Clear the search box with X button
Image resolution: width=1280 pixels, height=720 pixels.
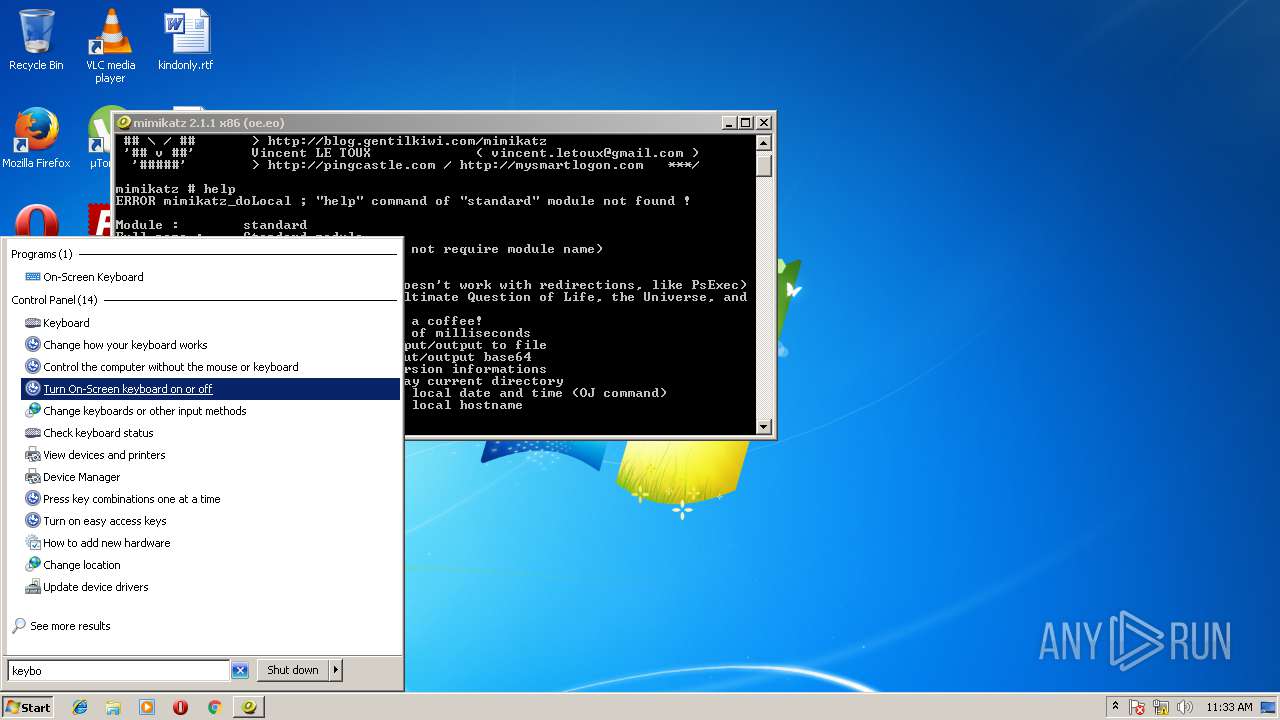240,670
